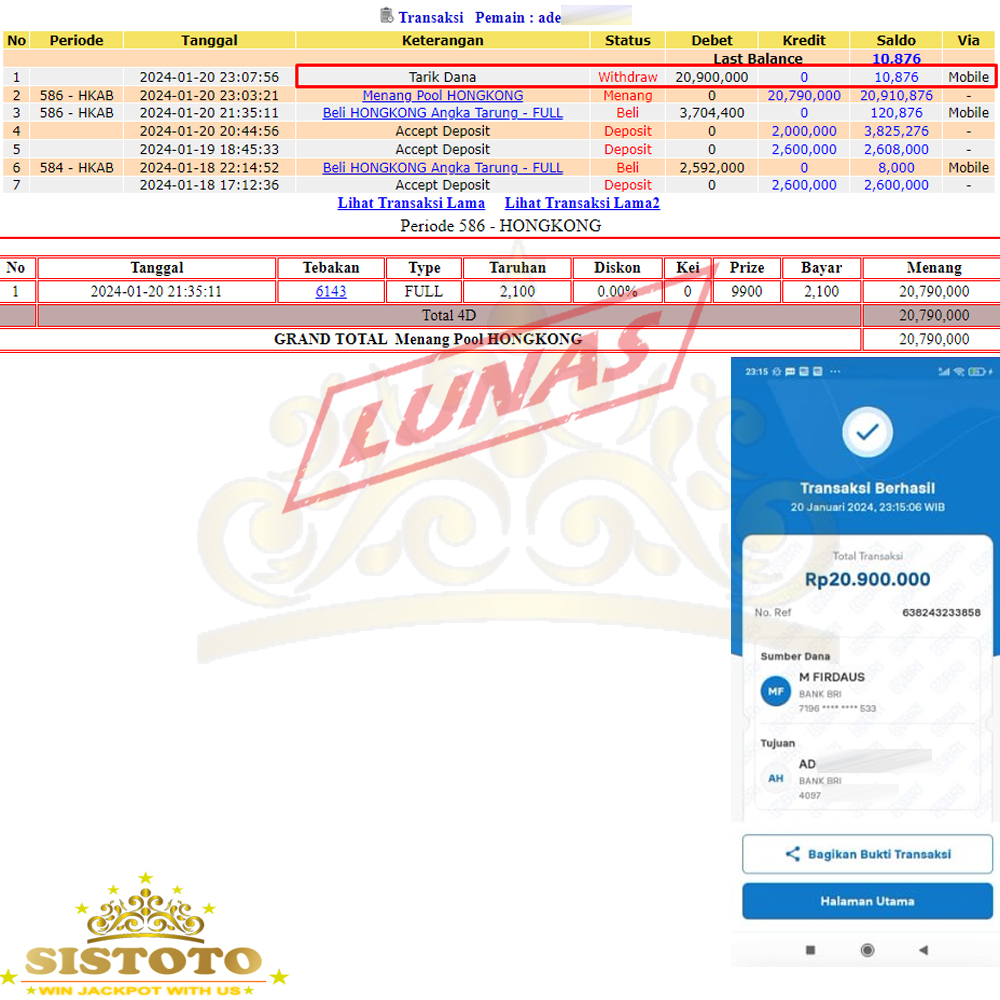
Task: Open period 586 Beli HONGKONG Angka Tarung link
Action: point(442,113)
